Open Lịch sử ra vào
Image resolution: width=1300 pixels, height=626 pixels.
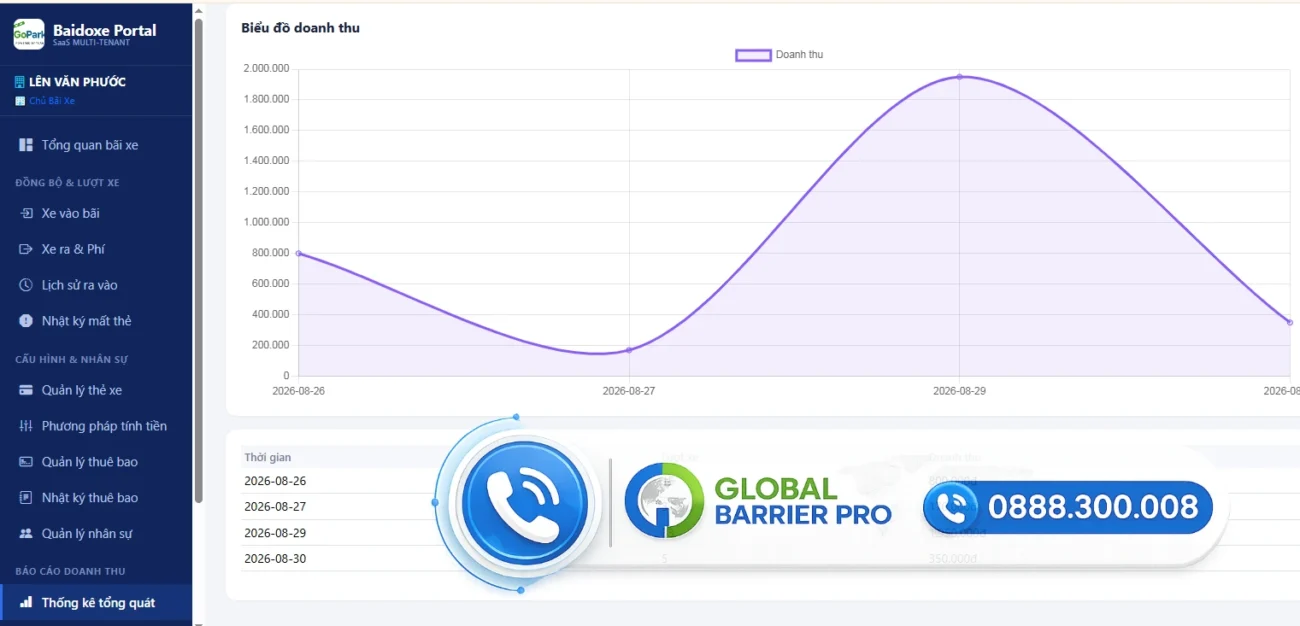pyautogui.click(x=96, y=285)
